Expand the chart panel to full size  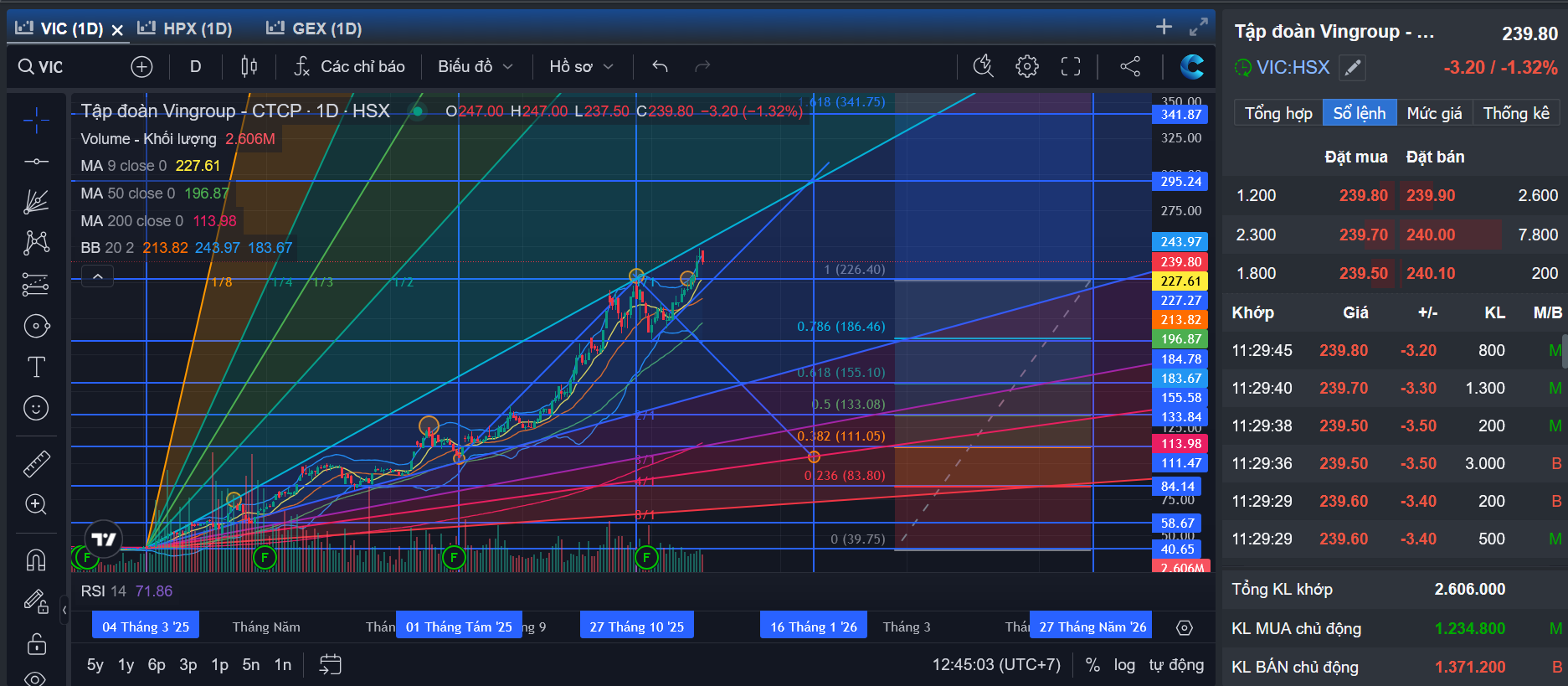coord(1199,27)
